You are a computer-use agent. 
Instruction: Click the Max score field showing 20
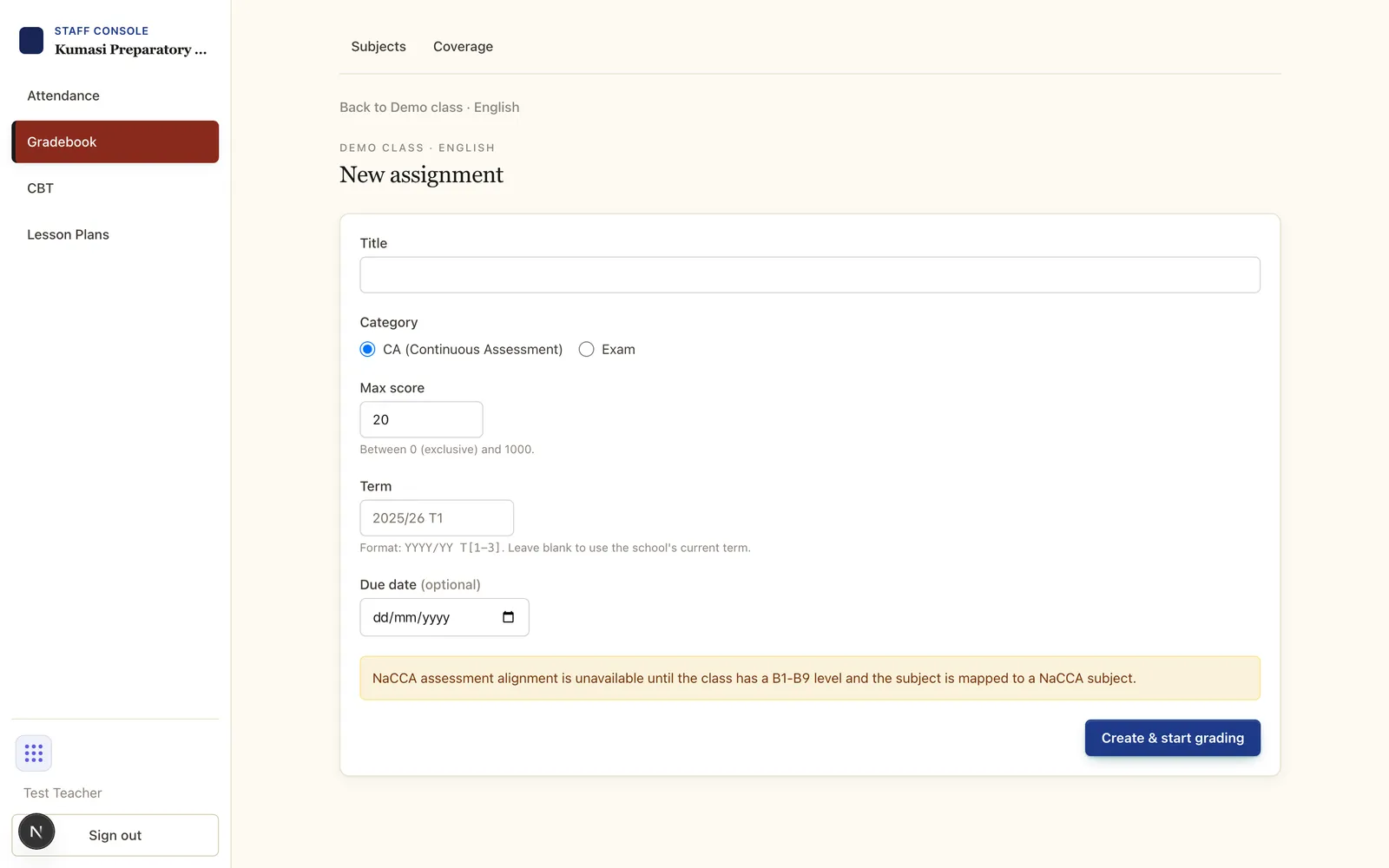point(422,419)
